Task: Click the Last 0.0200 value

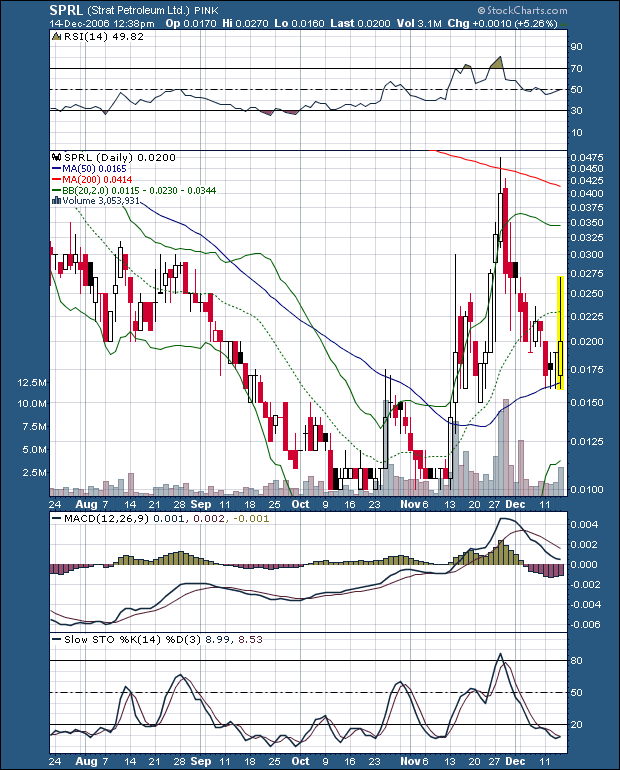Action: (x=360, y=24)
